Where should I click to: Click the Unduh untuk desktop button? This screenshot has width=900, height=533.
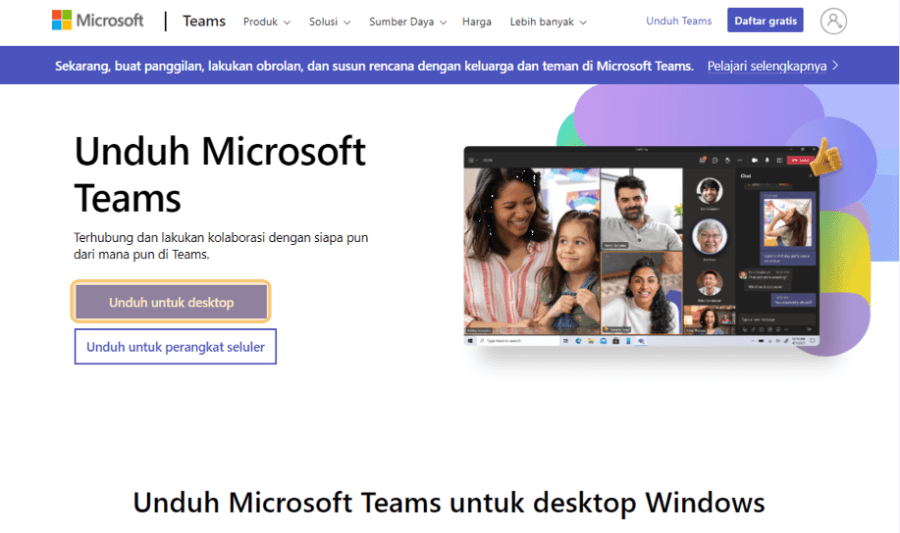pos(171,302)
